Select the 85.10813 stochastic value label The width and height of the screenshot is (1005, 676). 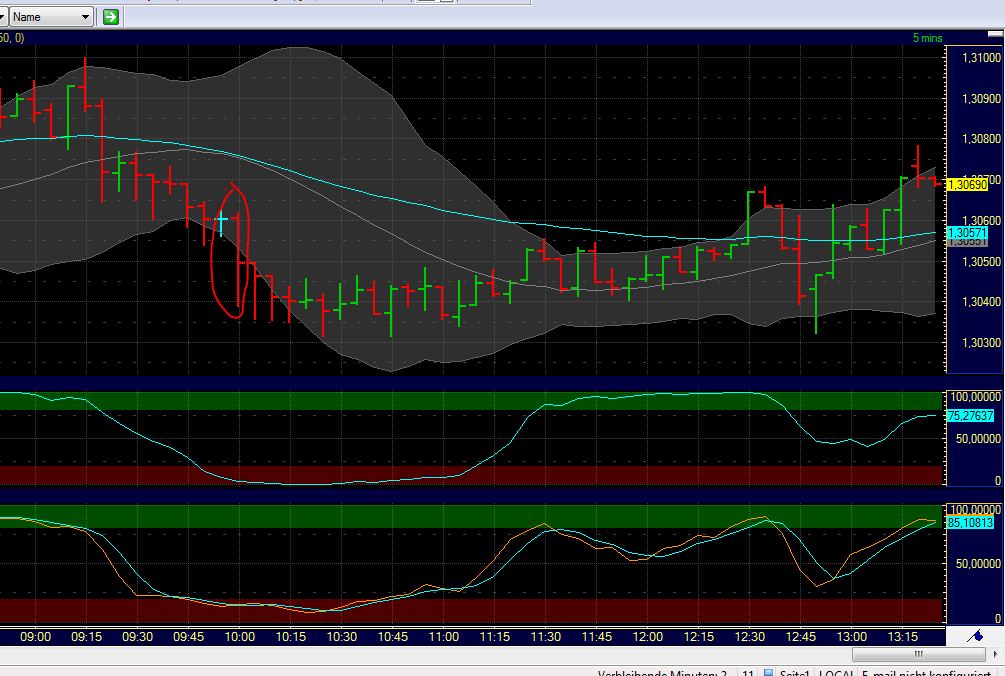pos(971,523)
